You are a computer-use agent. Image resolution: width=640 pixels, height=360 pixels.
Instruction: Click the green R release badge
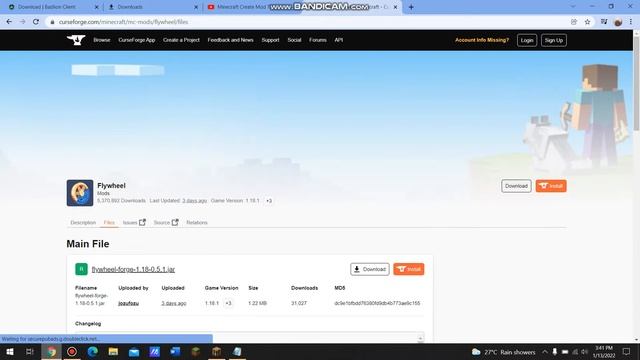click(x=81, y=269)
